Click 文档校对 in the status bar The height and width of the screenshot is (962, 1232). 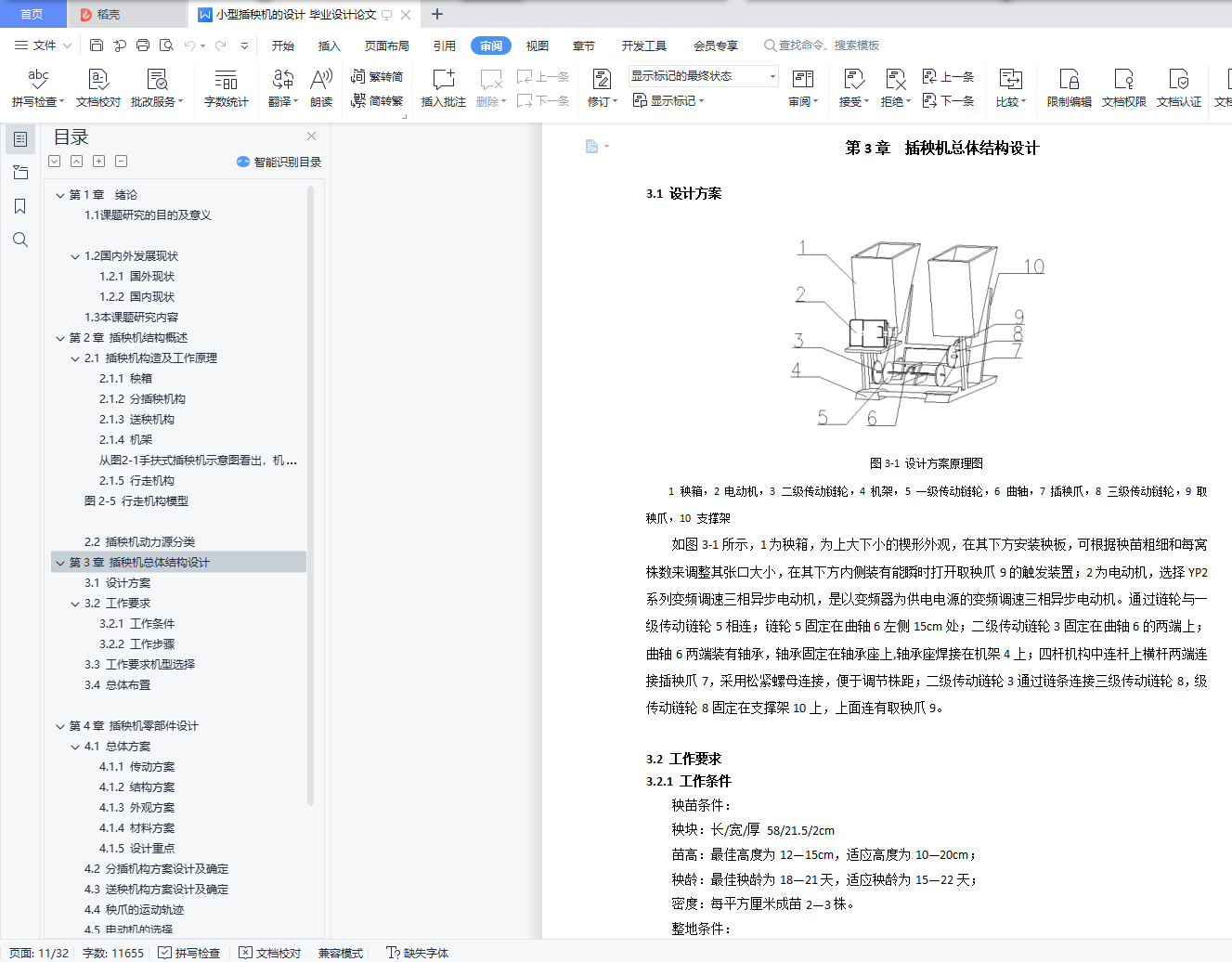click(270, 953)
